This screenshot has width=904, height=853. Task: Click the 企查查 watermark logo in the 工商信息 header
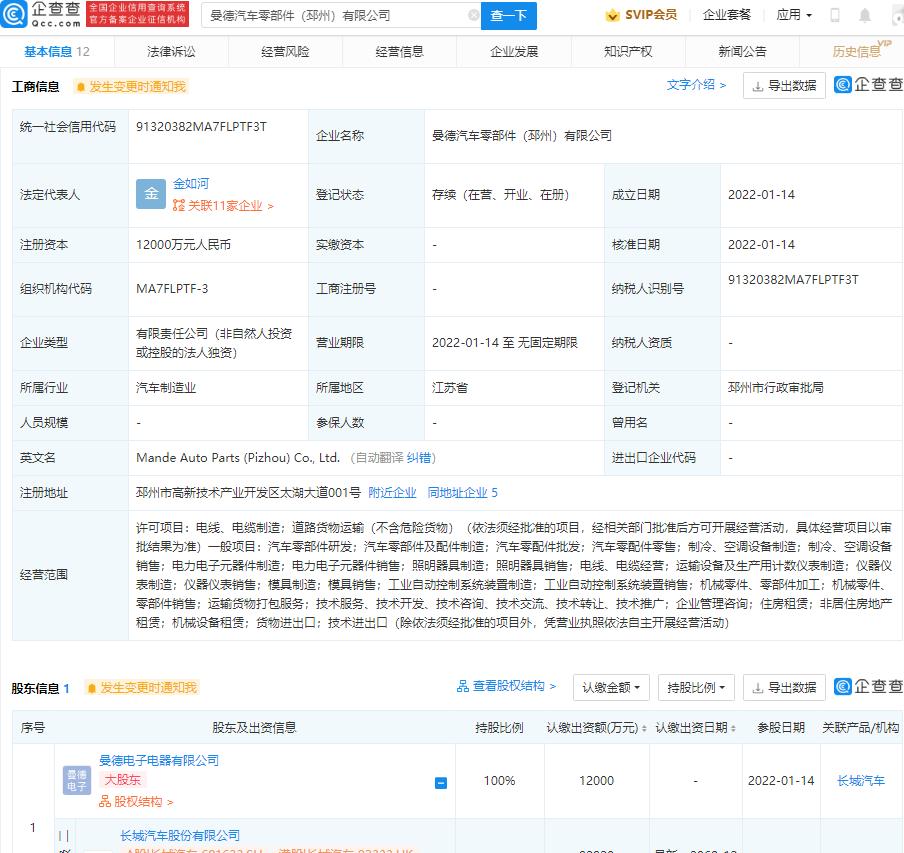tap(868, 85)
